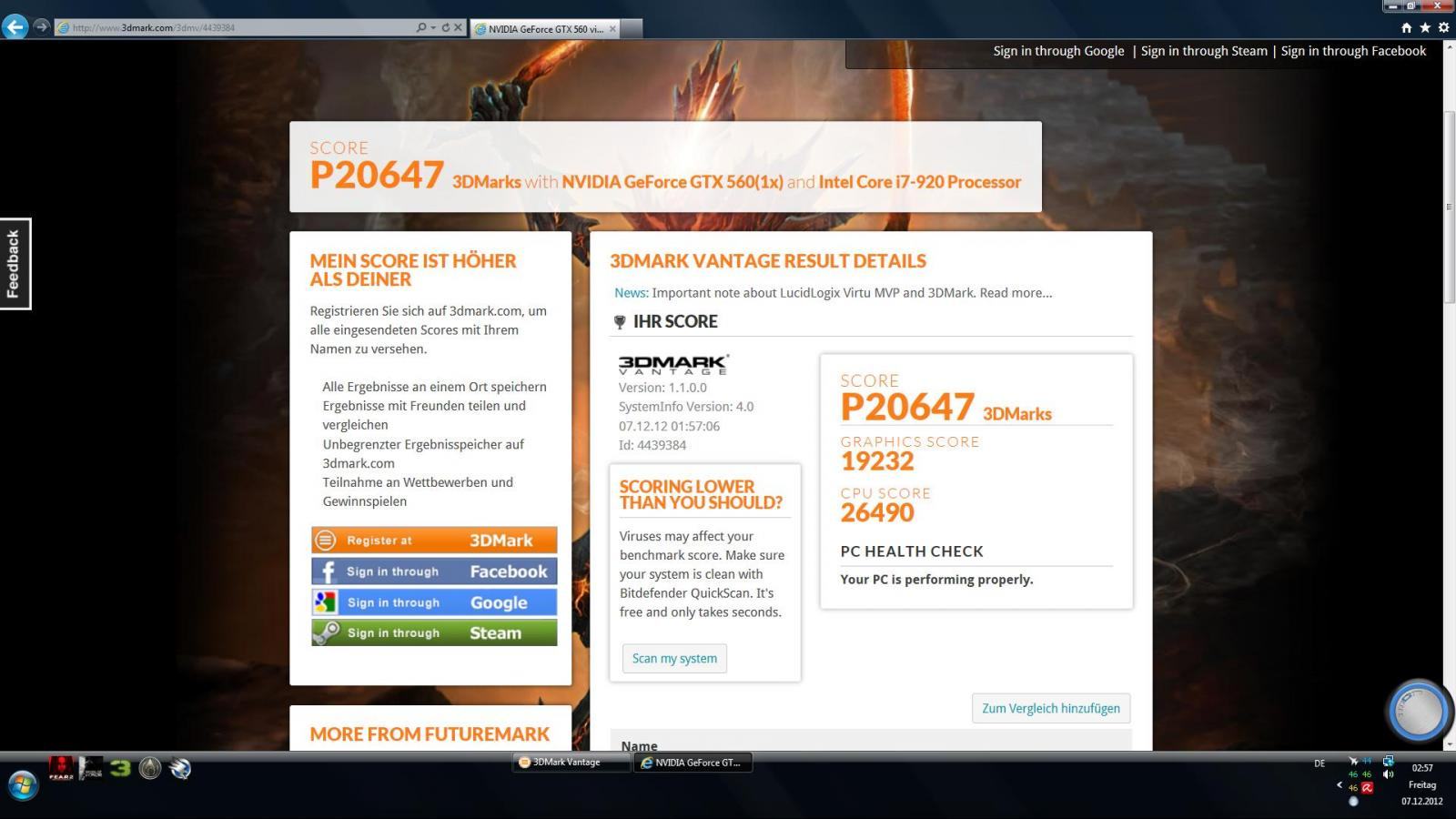Click the round grey emblem taskbar icon
The height and width of the screenshot is (819, 1456).
pyautogui.click(x=150, y=768)
